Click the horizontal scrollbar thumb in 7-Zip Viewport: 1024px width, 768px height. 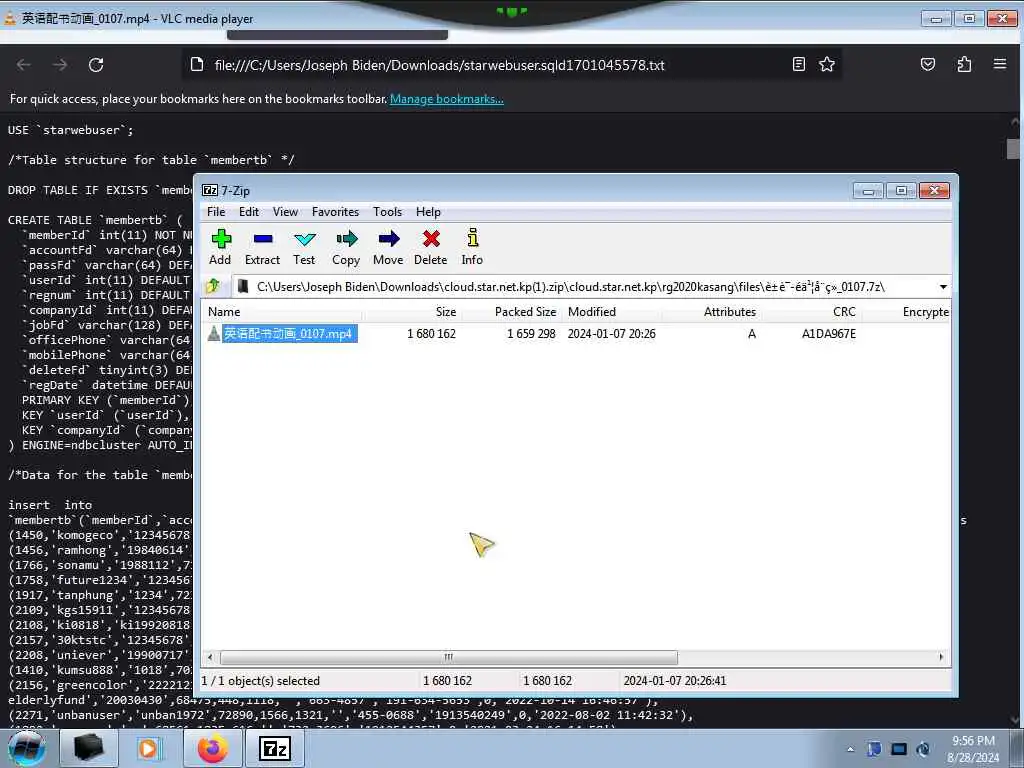pos(449,657)
